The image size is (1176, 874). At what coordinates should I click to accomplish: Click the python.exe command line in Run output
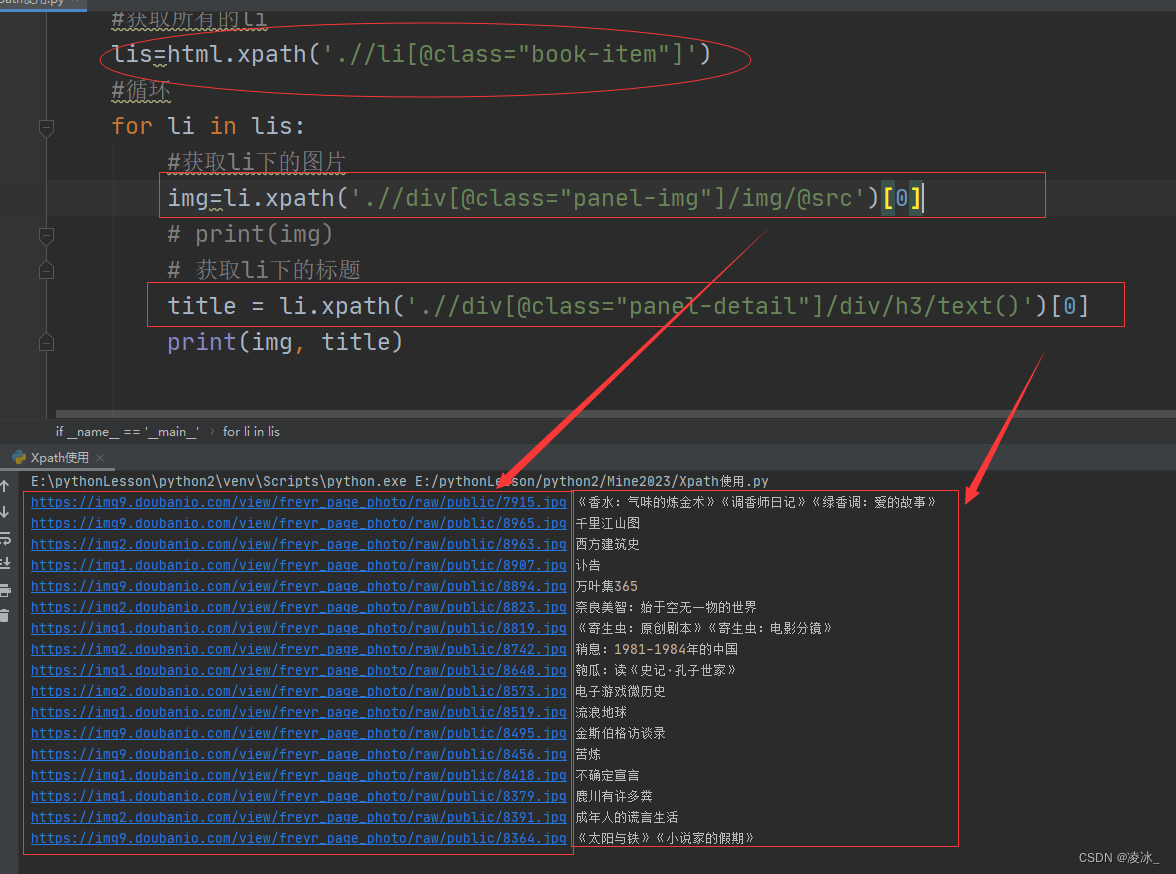coord(400,481)
